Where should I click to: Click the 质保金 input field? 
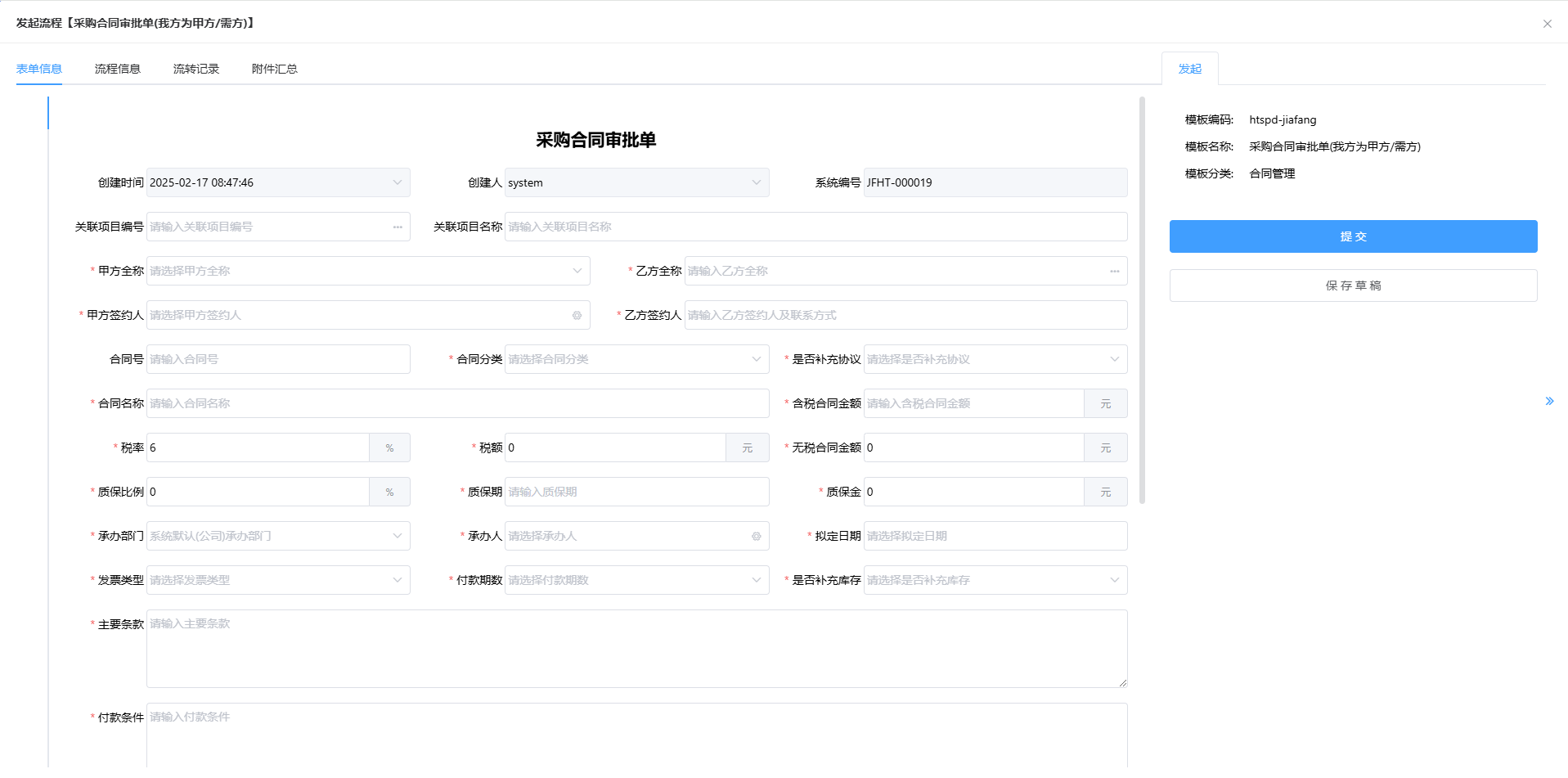click(974, 492)
